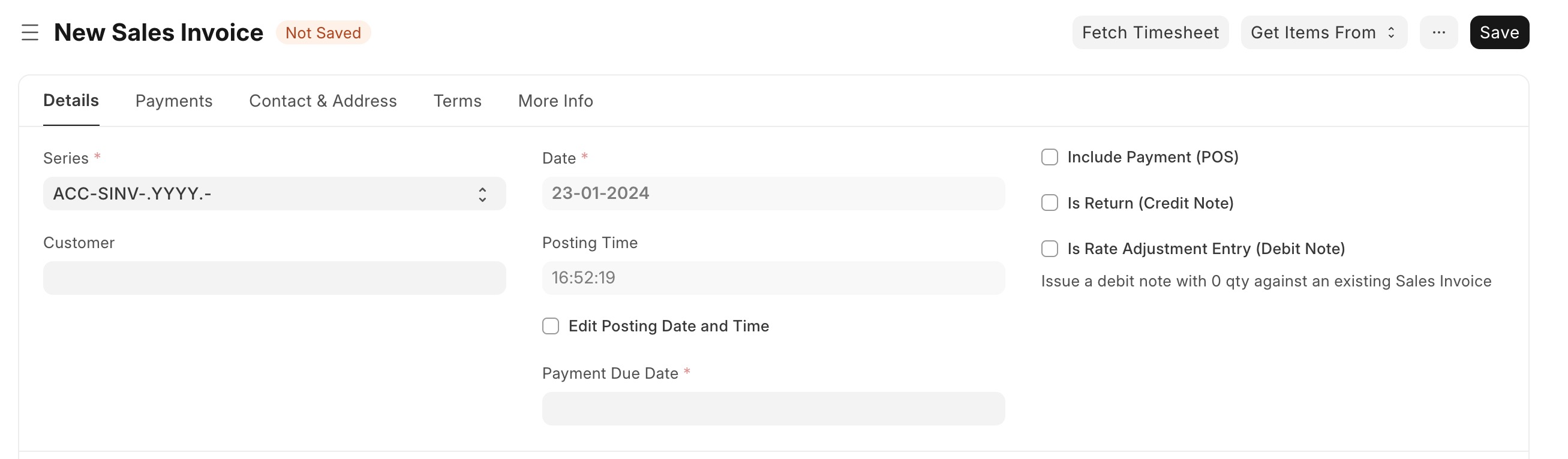Expand the Get Items From dropdown
This screenshot has height=459, width=1568.
click(1324, 32)
